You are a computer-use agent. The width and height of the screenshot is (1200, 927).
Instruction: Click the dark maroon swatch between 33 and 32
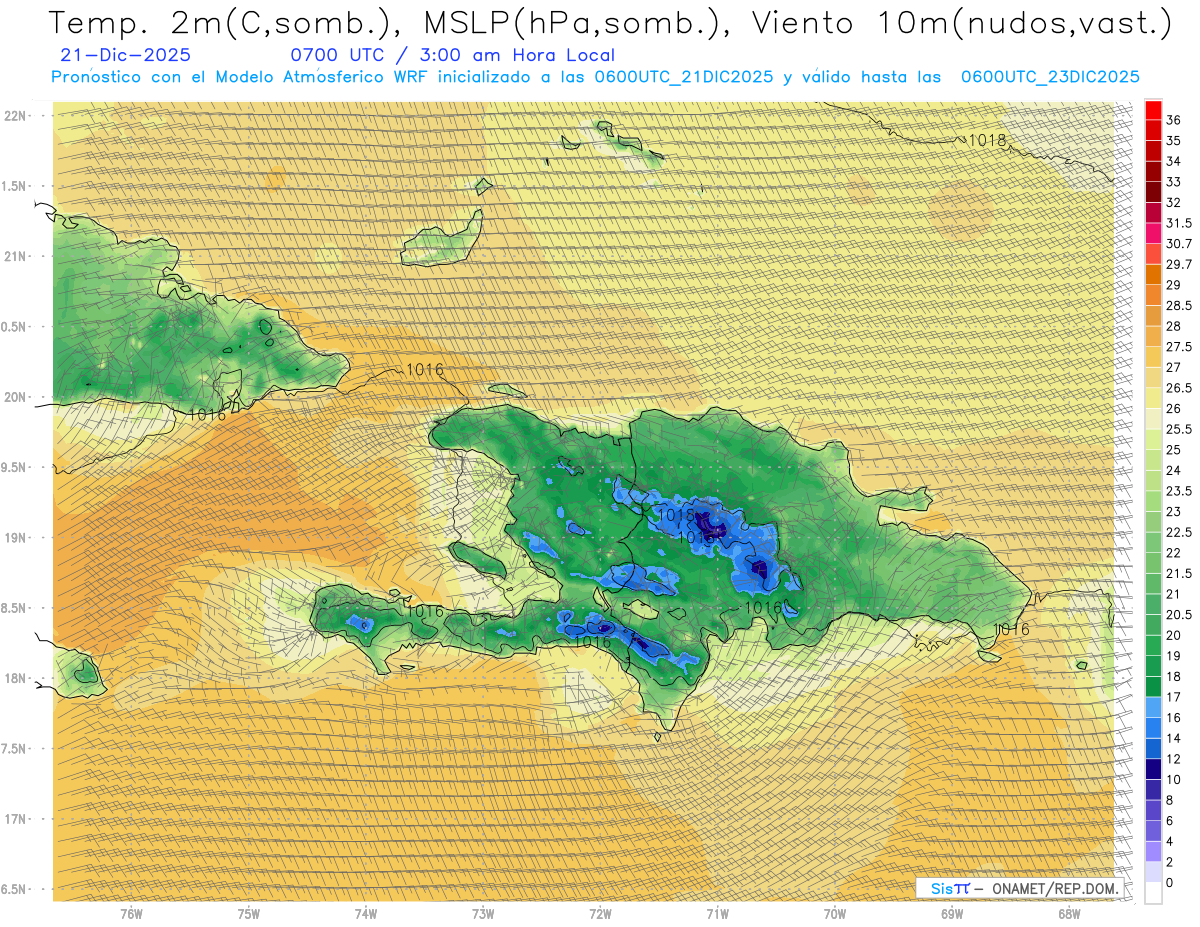[1153, 192]
